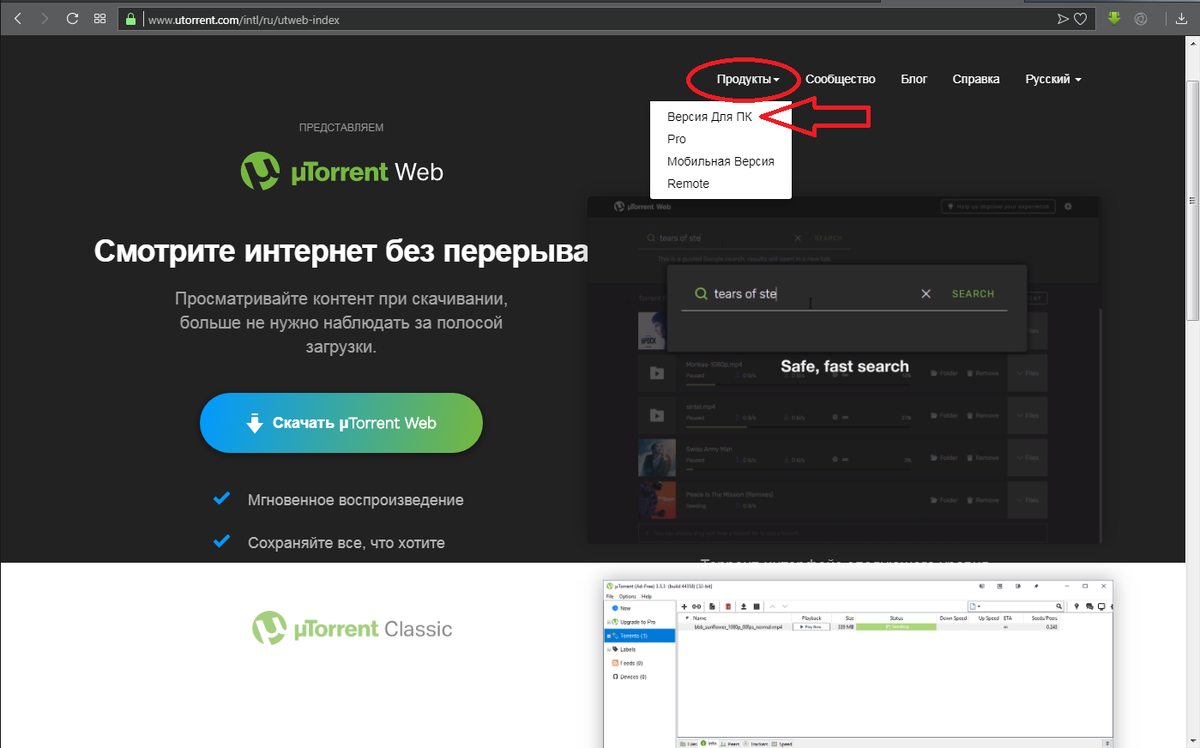
Task: Open Help menu in µTorrent Classic
Action: [646, 597]
